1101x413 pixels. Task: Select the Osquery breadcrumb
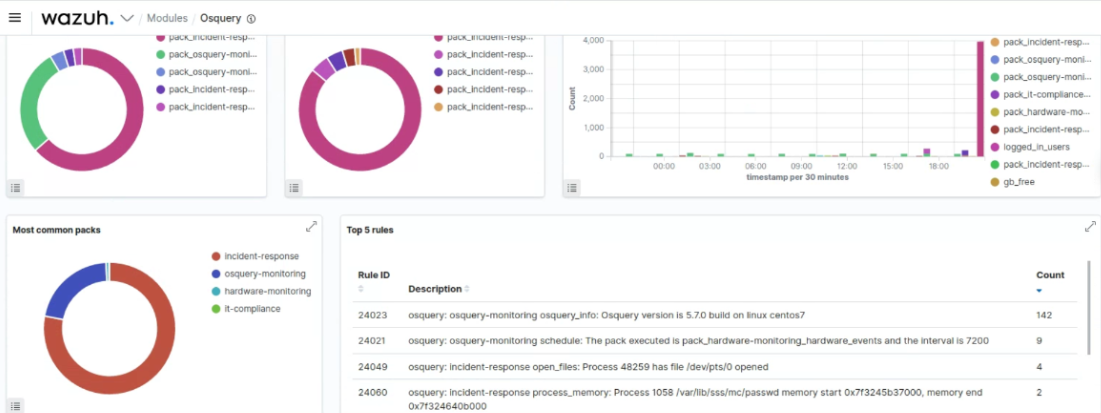(x=220, y=18)
